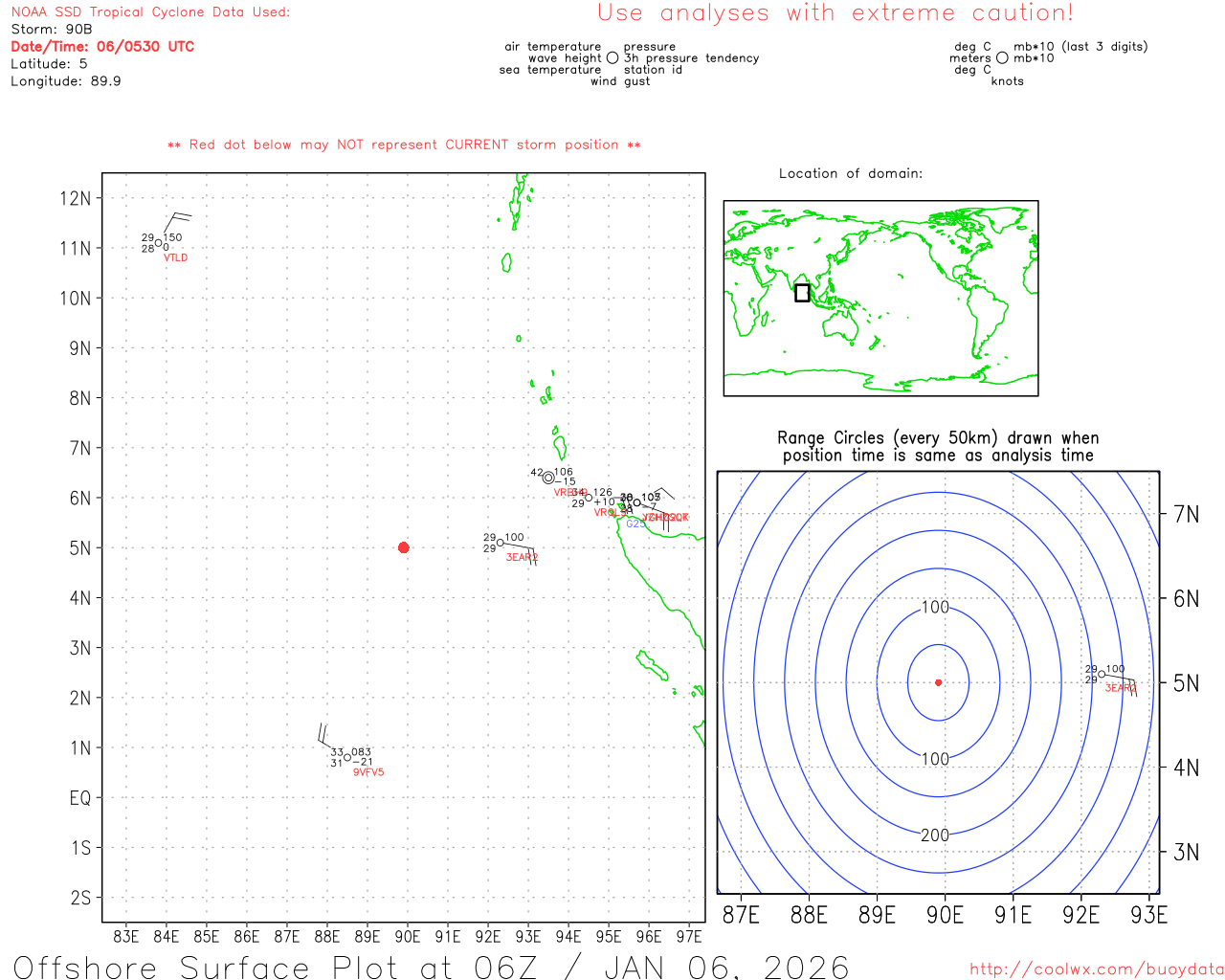Click the VTLD station marker circle
Screen dimensions: 1225x980
[x=159, y=243]
